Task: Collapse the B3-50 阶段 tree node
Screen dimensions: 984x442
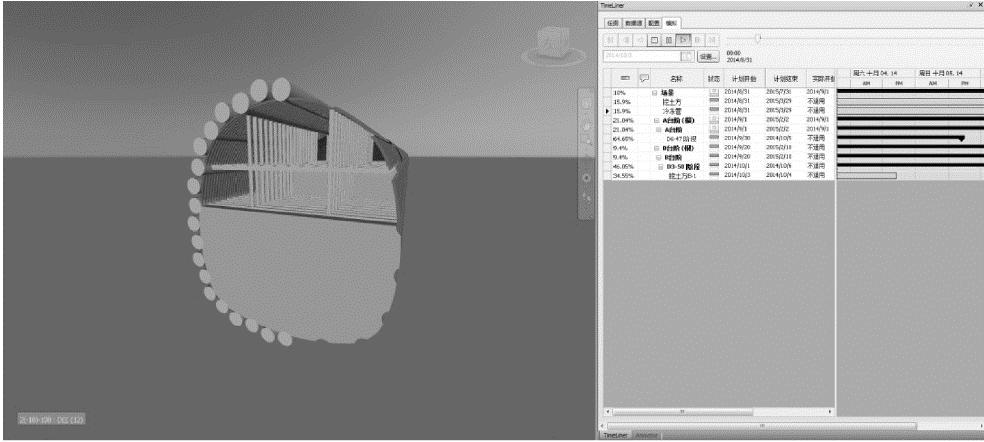Action: 661,166
